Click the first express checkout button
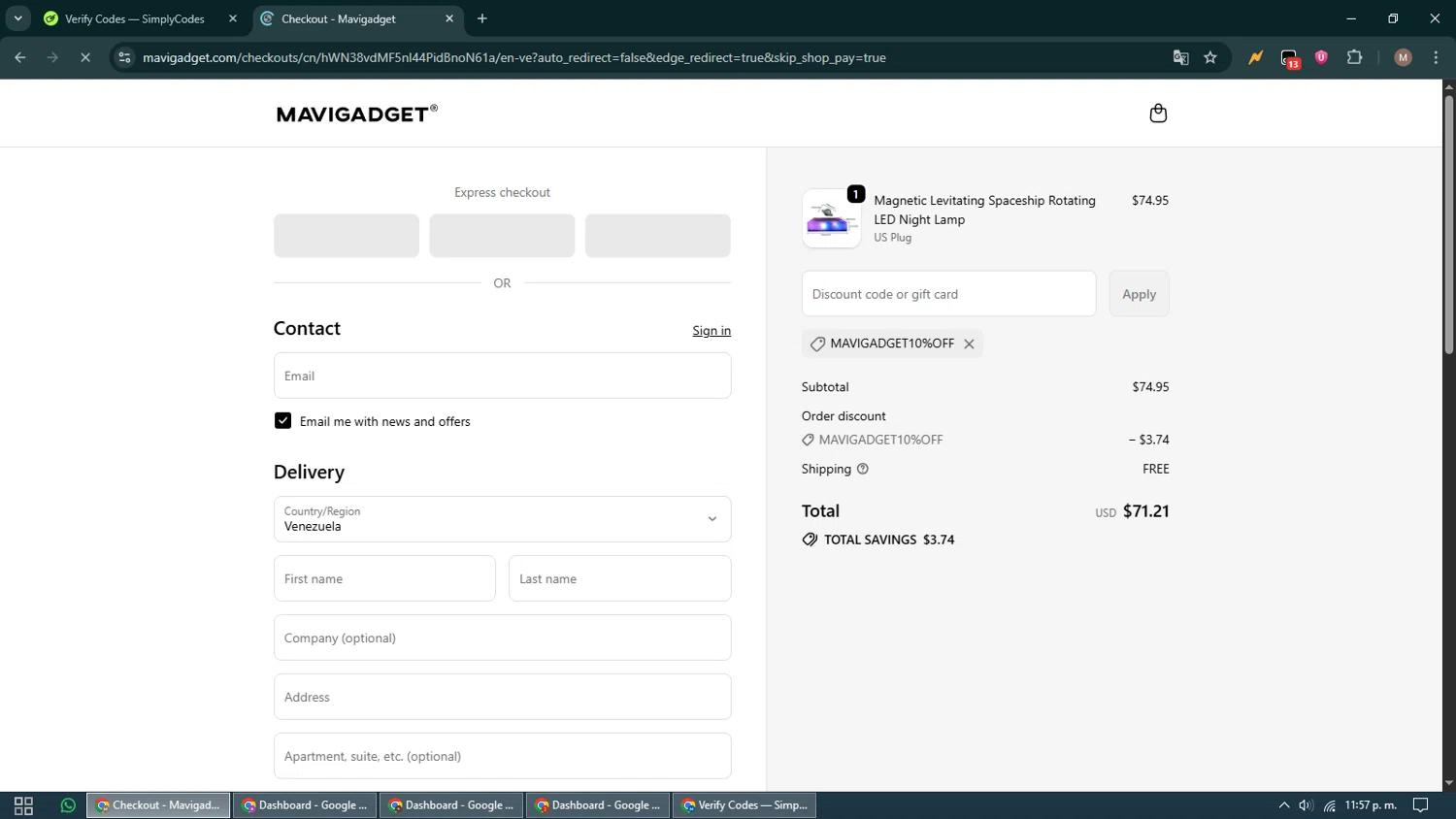The image size is (1456, 819). tap(347, 236)
